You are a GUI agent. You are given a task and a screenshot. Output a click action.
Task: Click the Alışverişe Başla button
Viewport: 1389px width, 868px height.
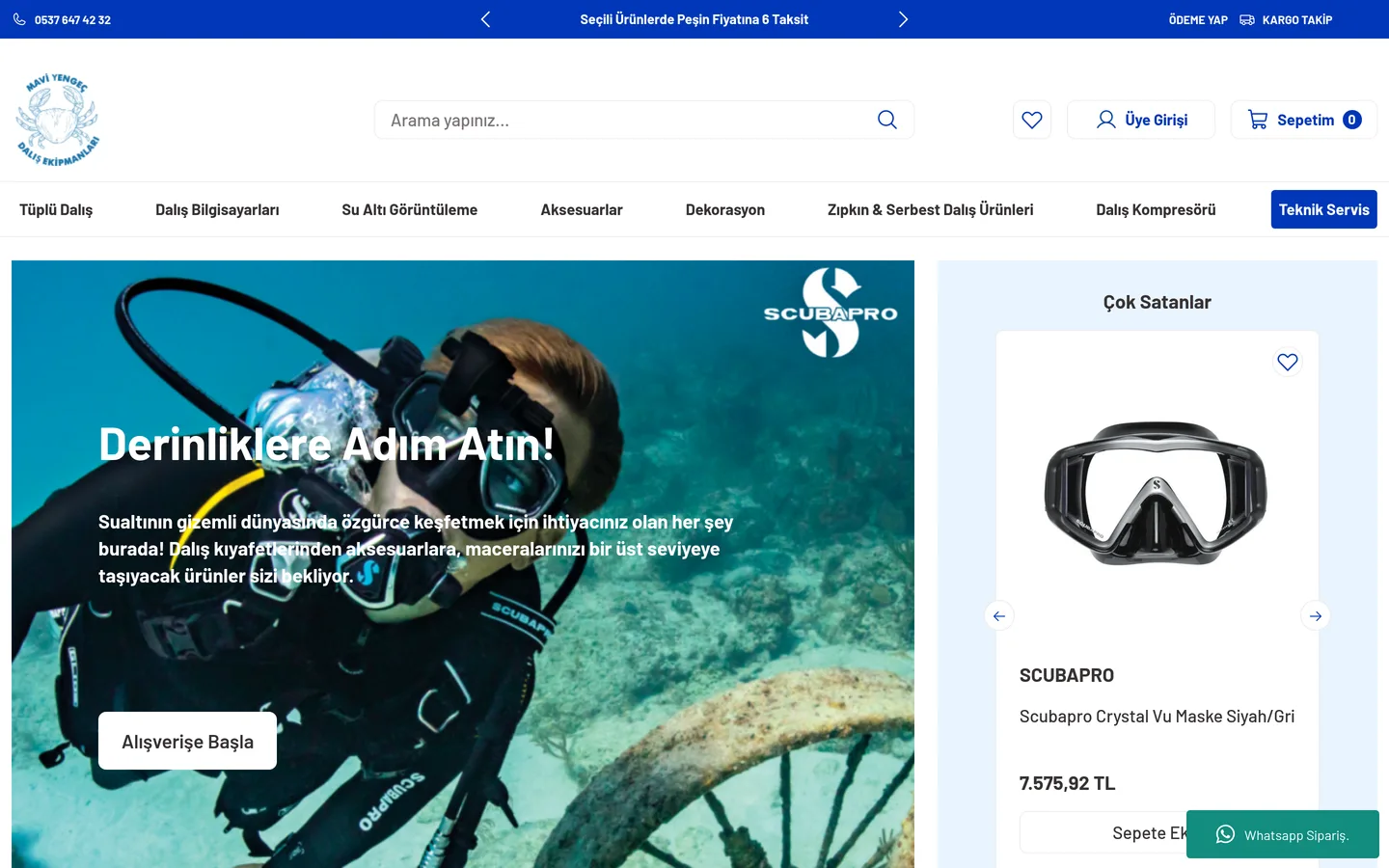[187, 741]
